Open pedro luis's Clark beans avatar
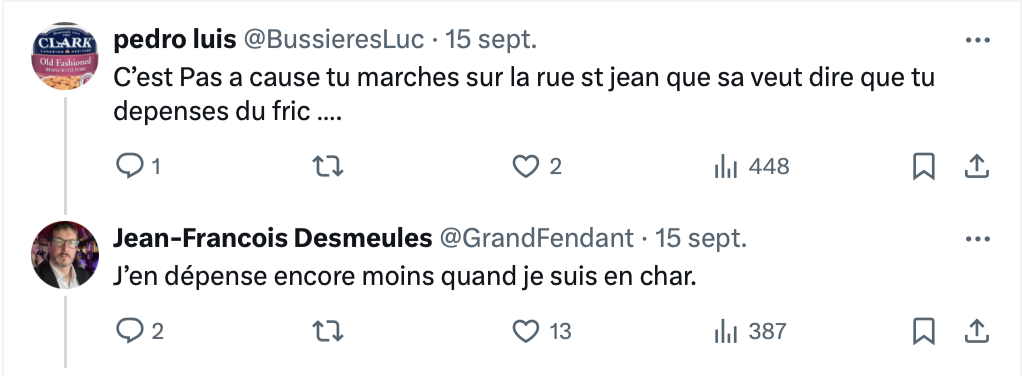The height and width of the screenshot is (376, 1022). pyautogui.click(x=65, y=57)
